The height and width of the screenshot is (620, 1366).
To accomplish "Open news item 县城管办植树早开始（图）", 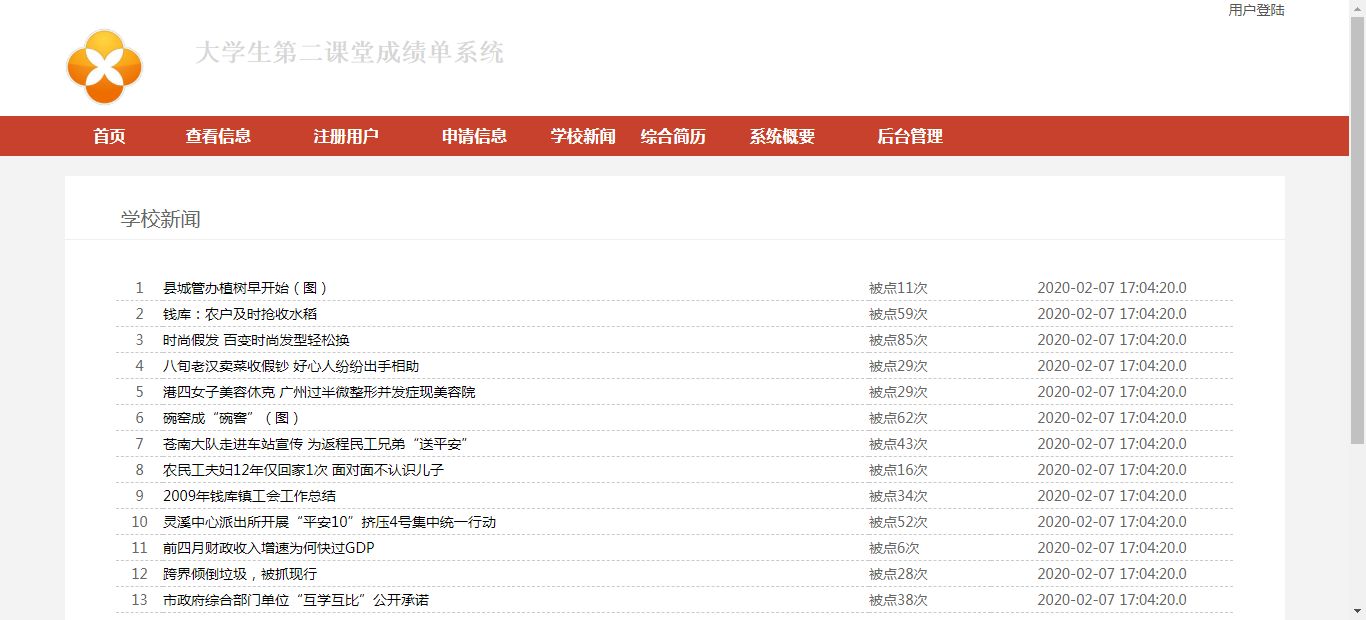I will coord(246,288).
